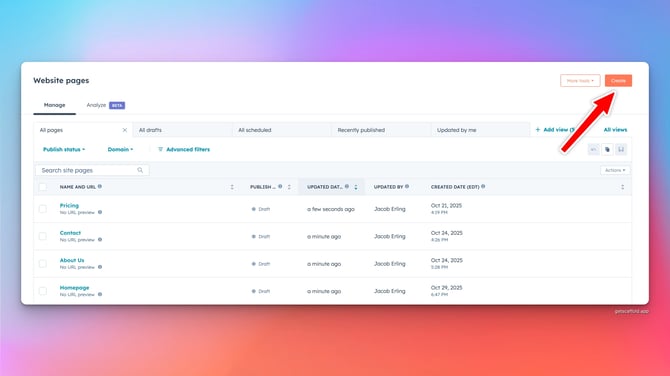The height and width of the screenshot is (376, 670).
Task: Expand the Publish status filter
Action: (64, 149)
